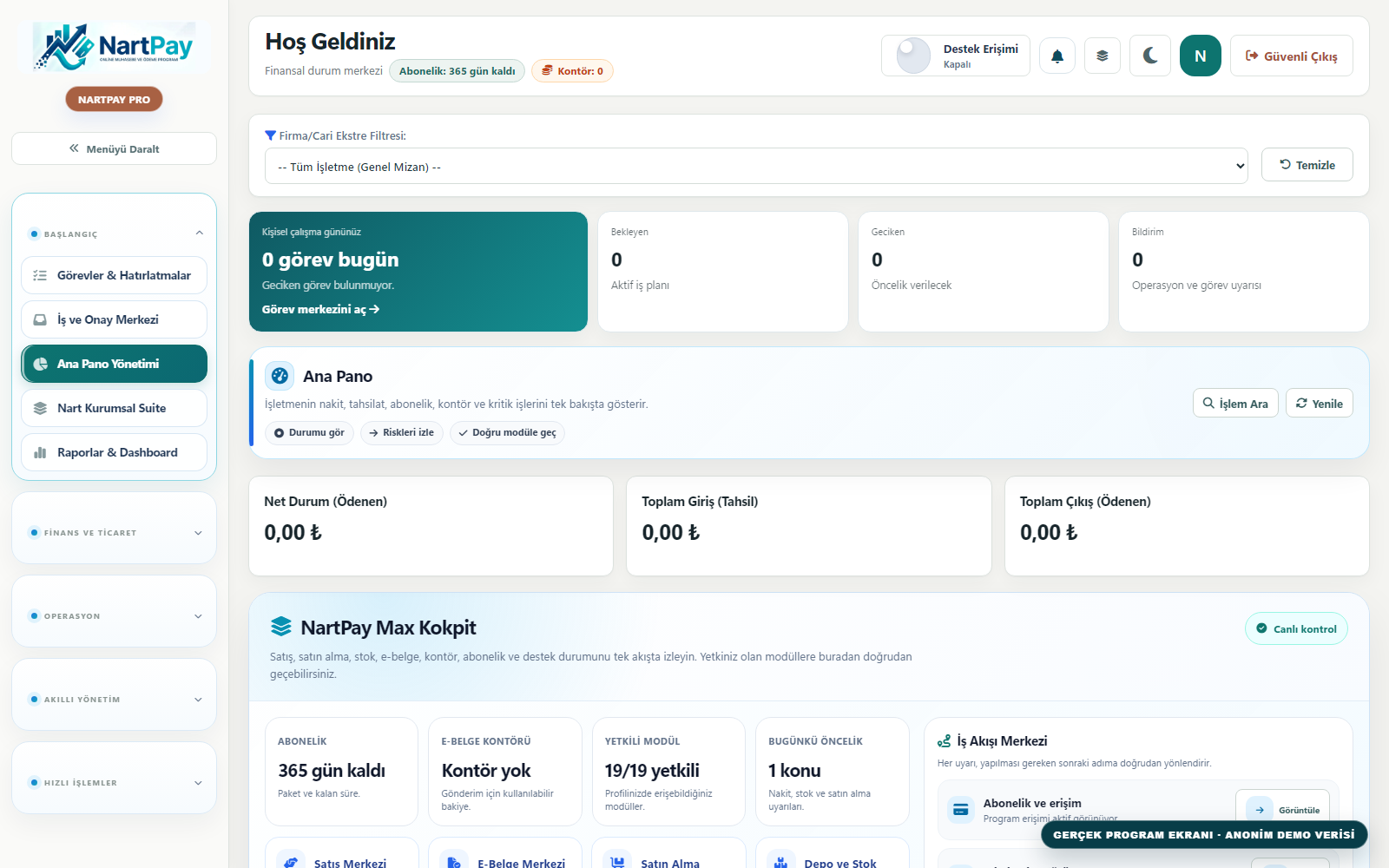Expand the AKILLI YÖNETİM section

pyautogui.click(x=114, y=699)
